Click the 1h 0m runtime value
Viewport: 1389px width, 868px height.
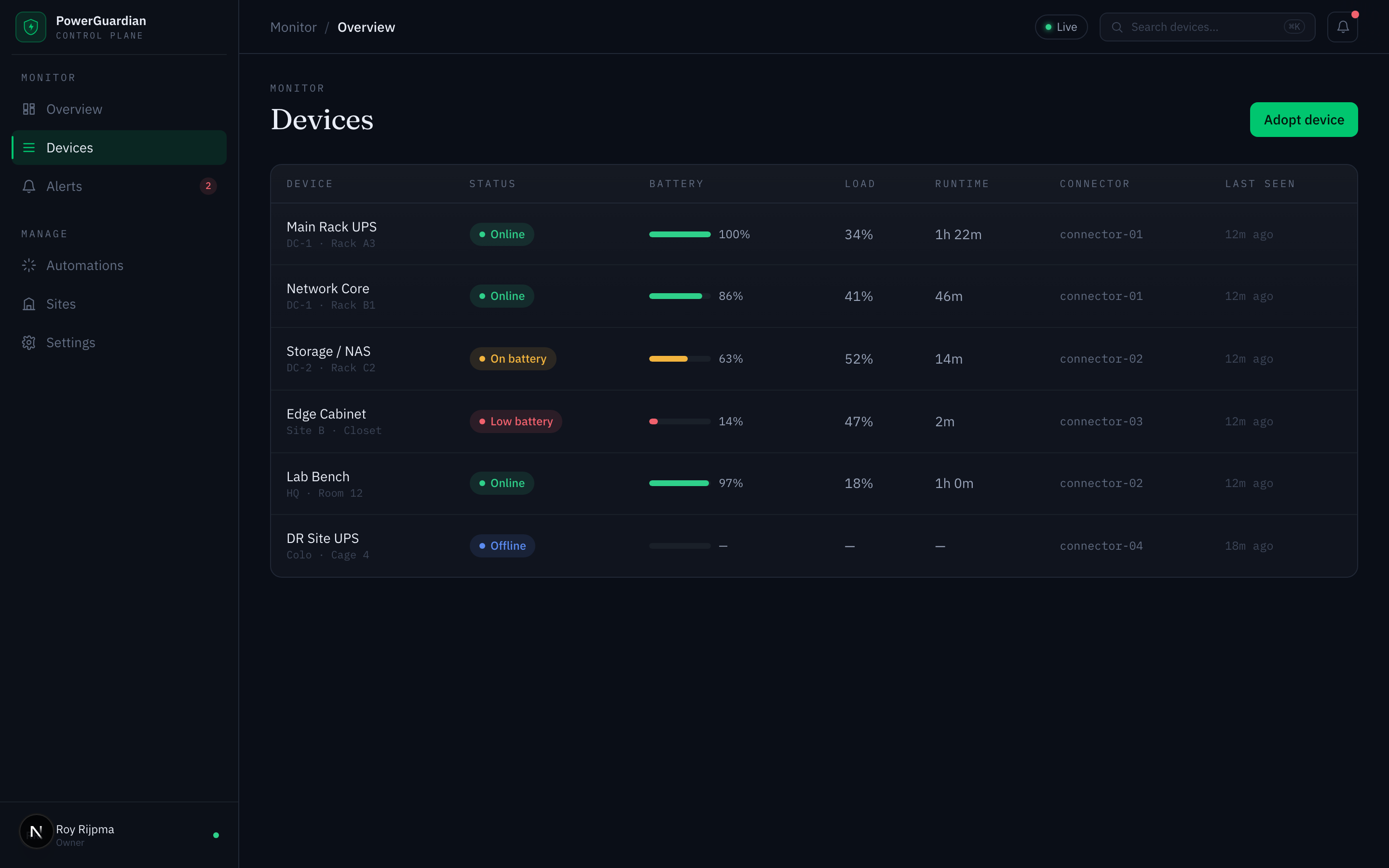click(x=954, y=483)
